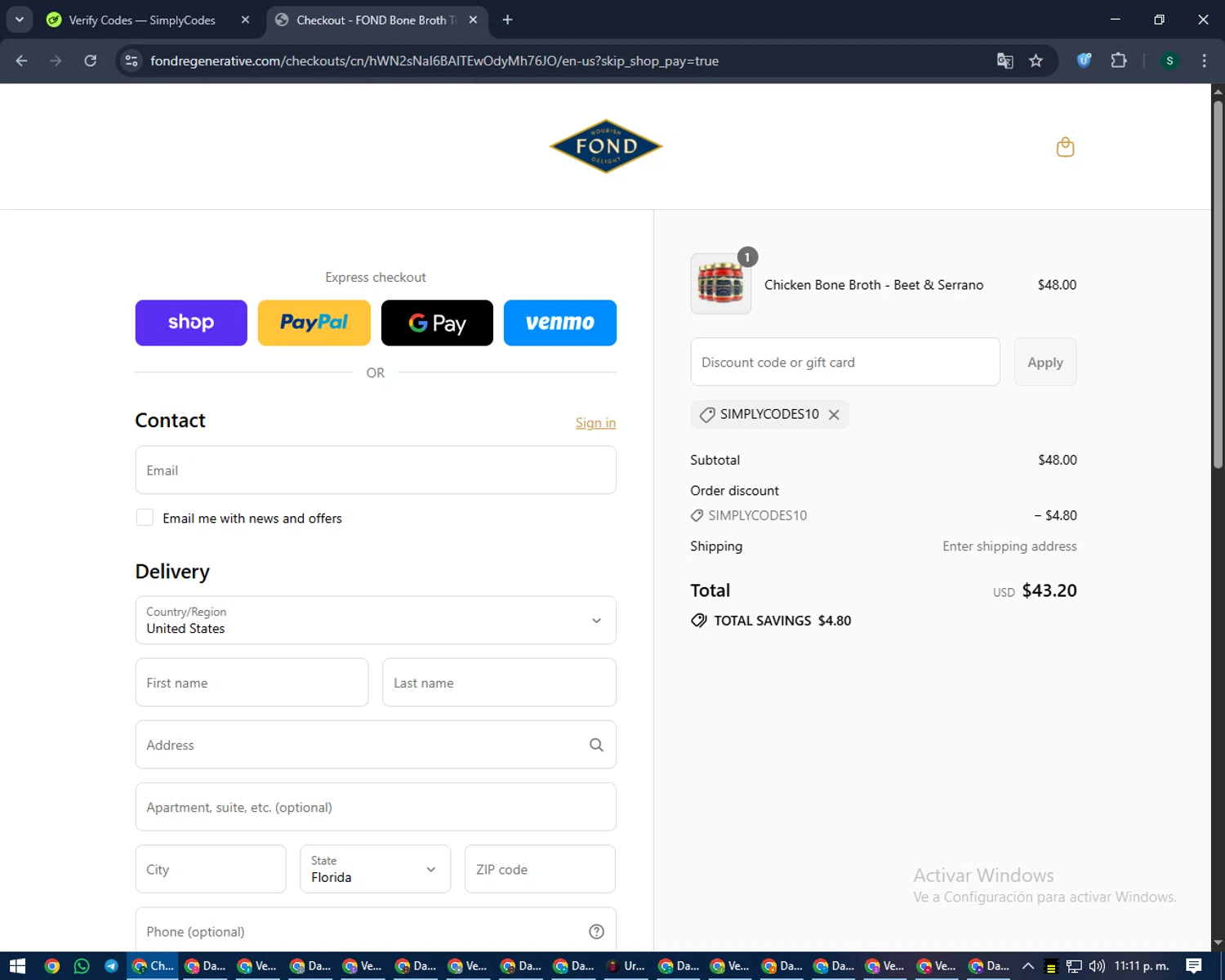Open the network icon in system tray
Screen dimensions: 1225x980
pyautogui.click(x=1074, y=966)
